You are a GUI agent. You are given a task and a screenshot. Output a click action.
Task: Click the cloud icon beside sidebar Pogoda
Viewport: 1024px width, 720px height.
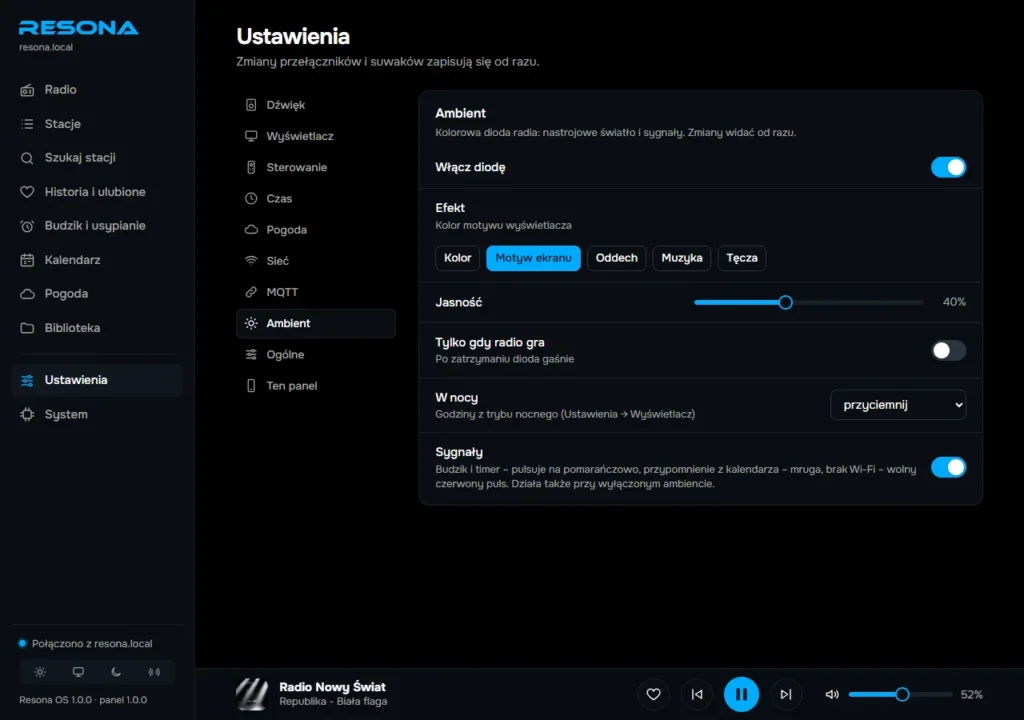27,294
